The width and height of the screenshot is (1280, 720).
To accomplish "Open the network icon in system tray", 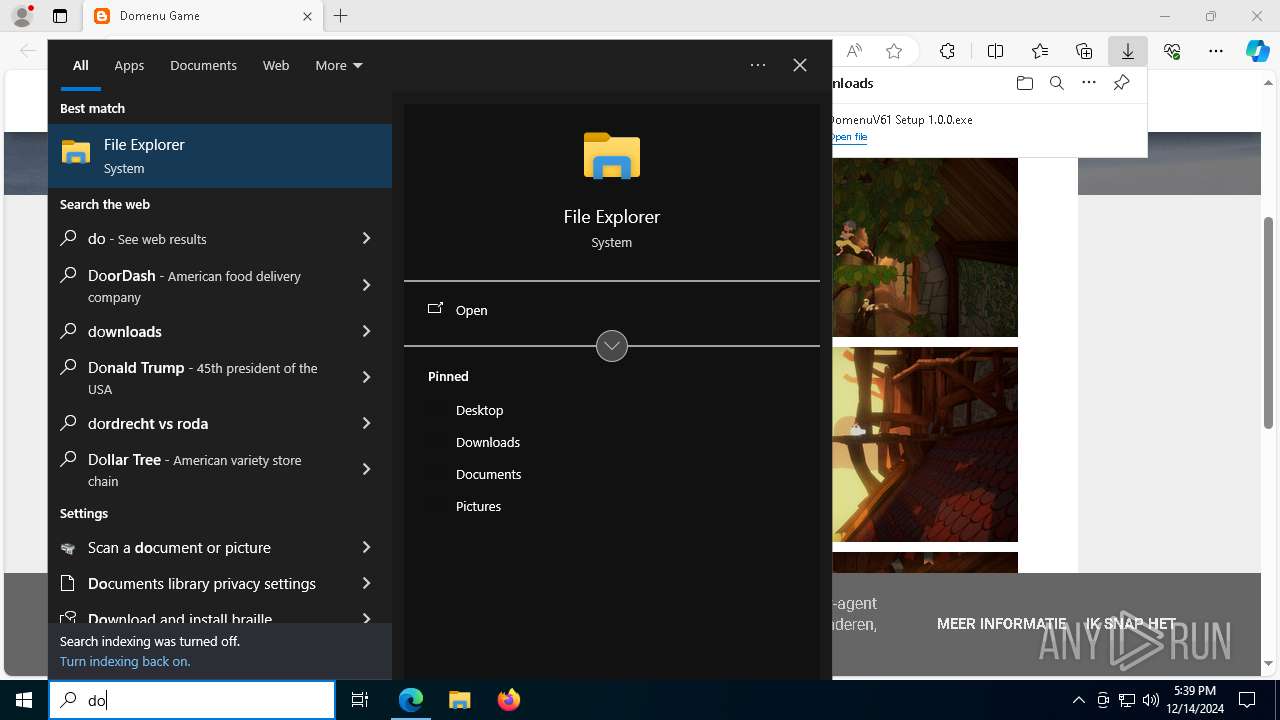I will coord(1126,700).
